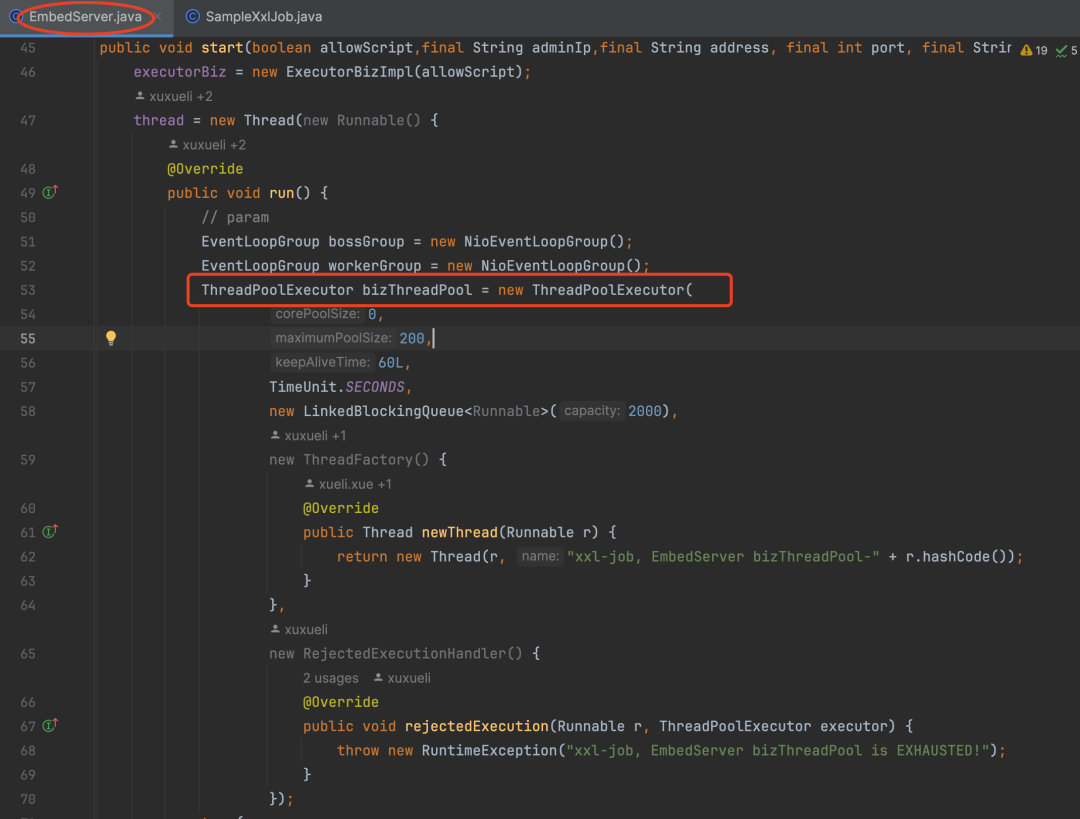Viewport: 1080px width, 819px height.
Task: Click "ThreadFactory" on line 59
Action: pyautogui.click(x=358, y=459)
